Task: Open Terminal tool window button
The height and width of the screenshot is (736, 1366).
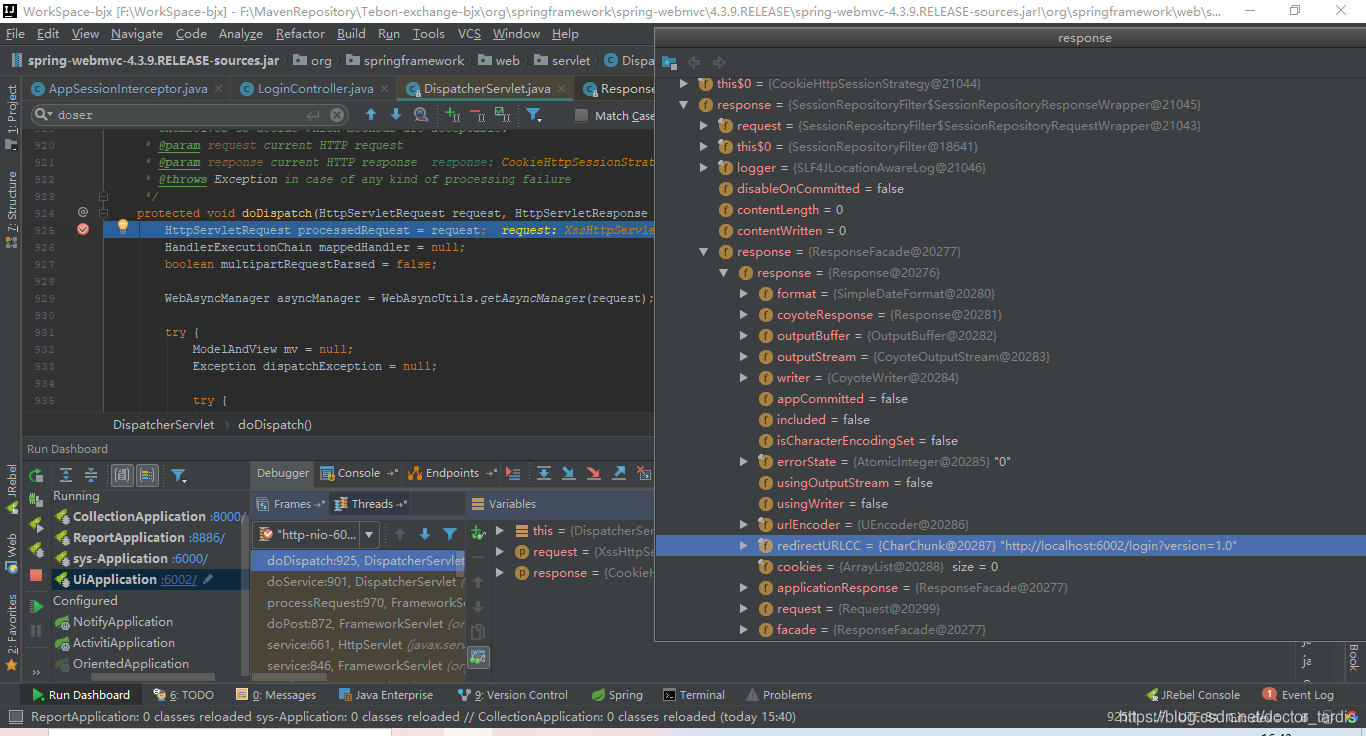Action: coord(693,695)
